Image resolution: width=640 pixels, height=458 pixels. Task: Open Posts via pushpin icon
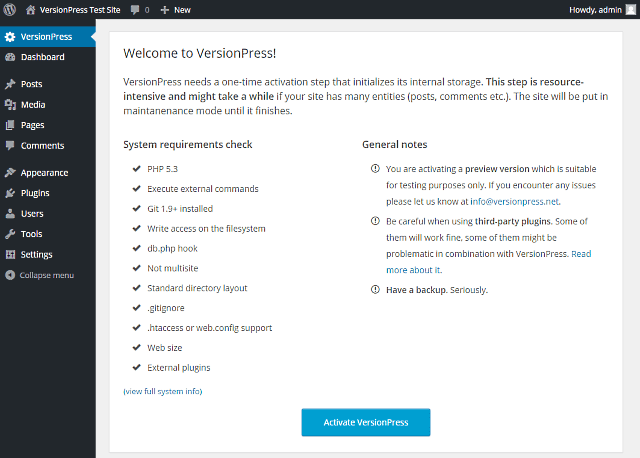(x=10, y=84)
